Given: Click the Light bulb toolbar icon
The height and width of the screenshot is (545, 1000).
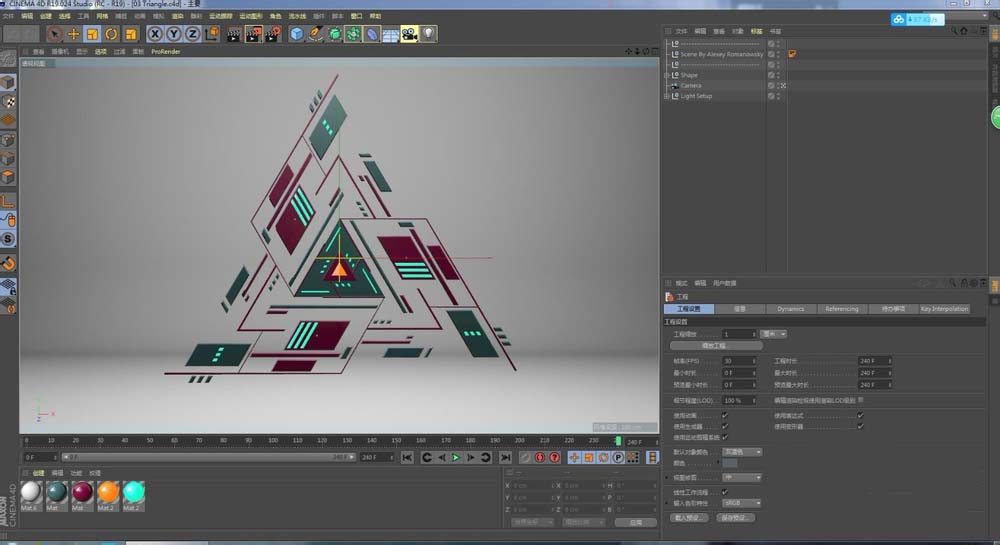Looking at the screenshot, I should [428, 34].
